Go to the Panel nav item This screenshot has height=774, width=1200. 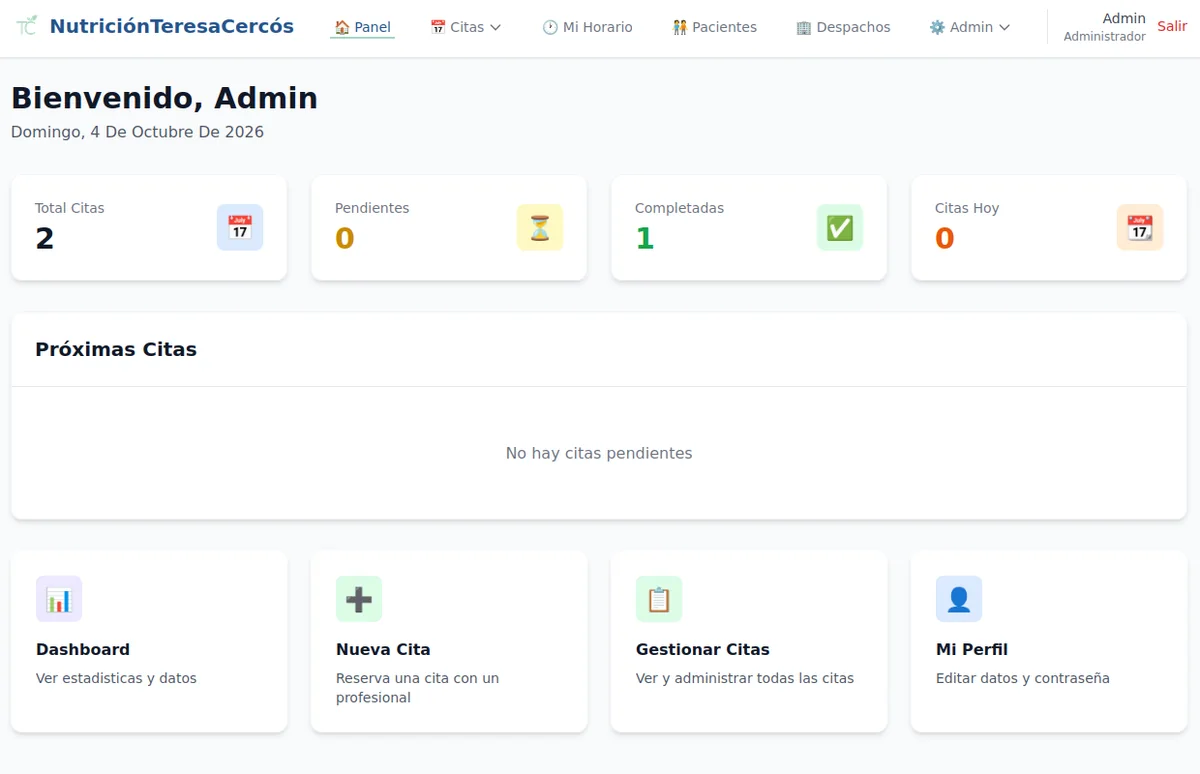pyautogui.click(x=362, y=27)
